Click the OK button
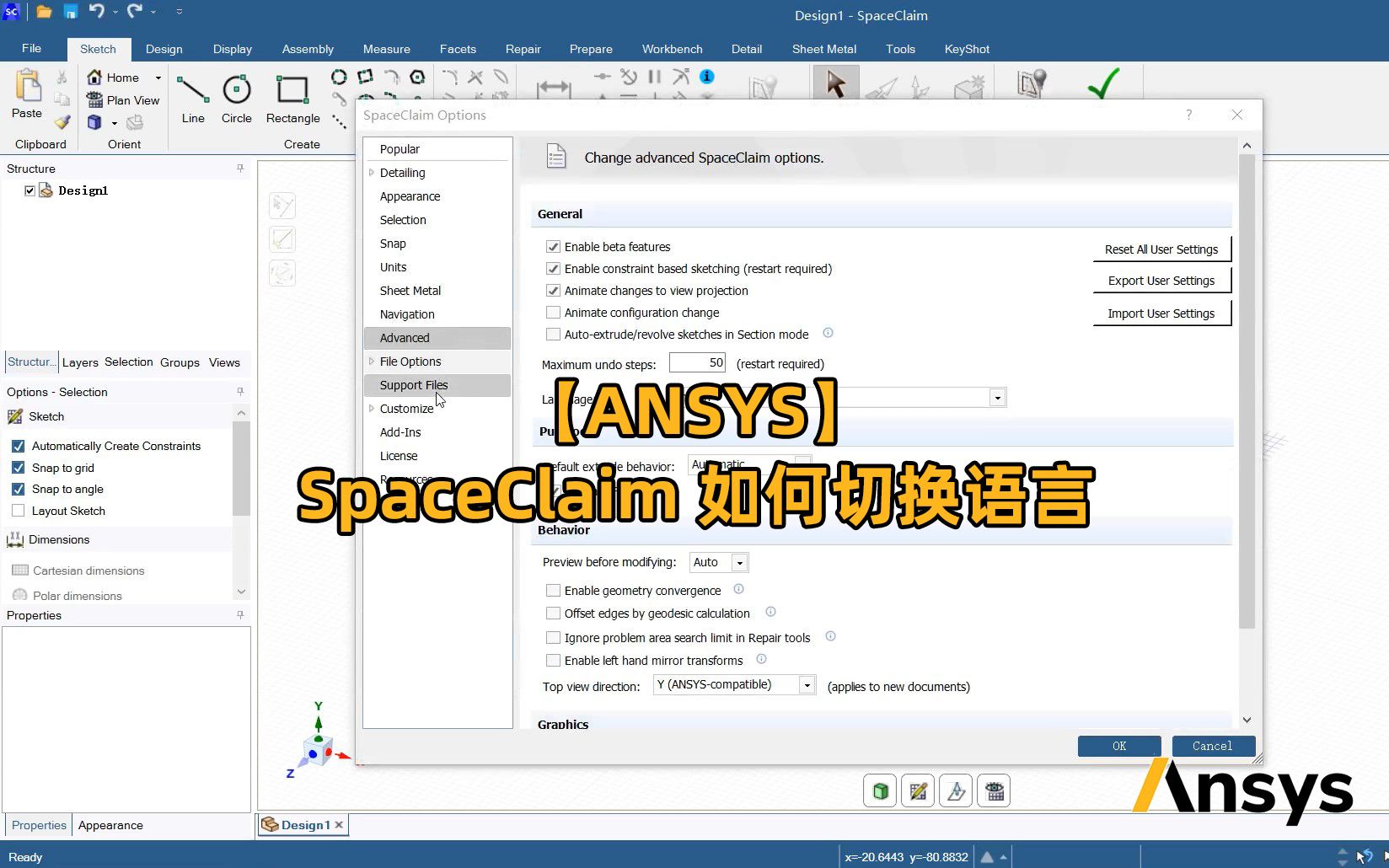 [1119, 746]
